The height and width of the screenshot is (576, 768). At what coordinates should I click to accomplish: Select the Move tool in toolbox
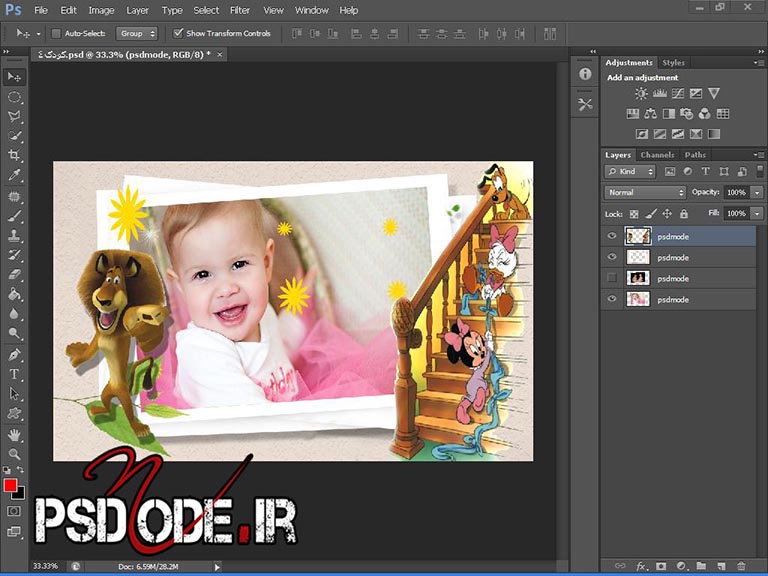point(14,77)
